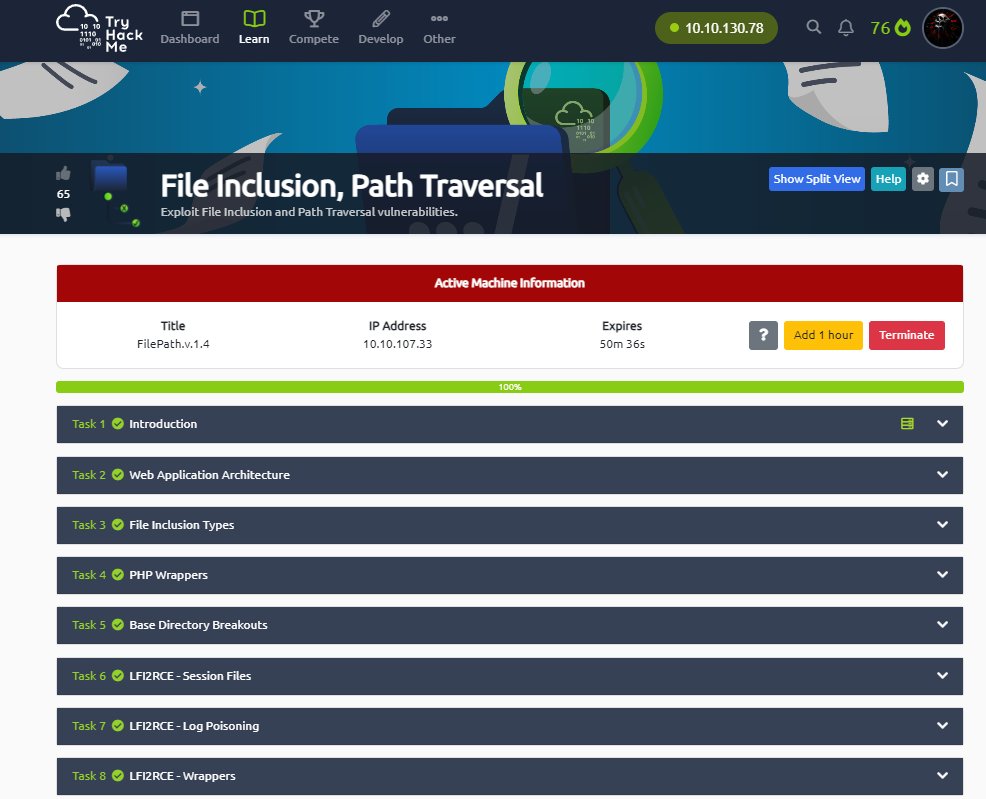
Task: Open Web Application Architecture task title
Action: pyautogui.click(x=209, y=475)
